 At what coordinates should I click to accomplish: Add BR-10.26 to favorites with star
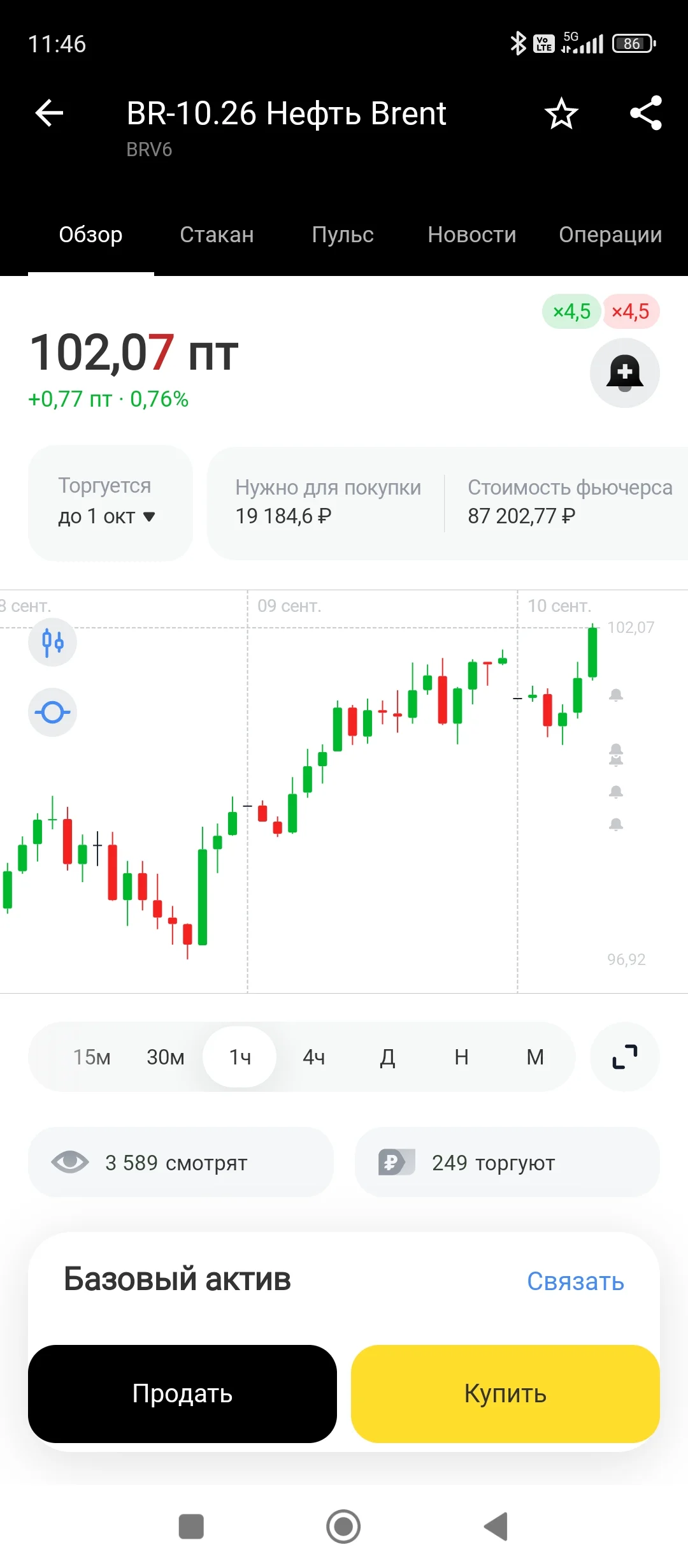pos(561,113)
